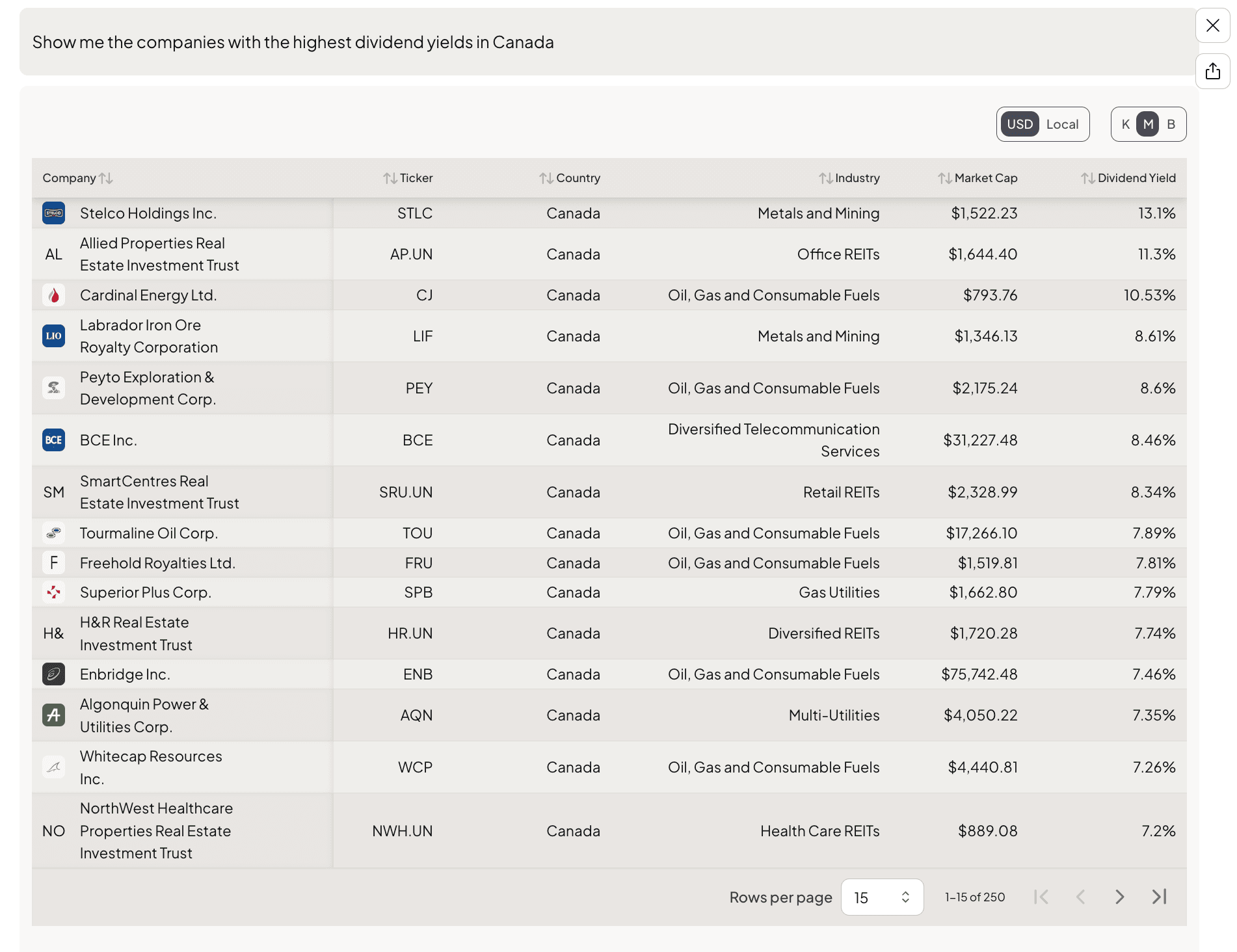Viewport: 1237px width, 952px height.
Task: Sort by Dividend Yield column
Action: (1128, 178)
